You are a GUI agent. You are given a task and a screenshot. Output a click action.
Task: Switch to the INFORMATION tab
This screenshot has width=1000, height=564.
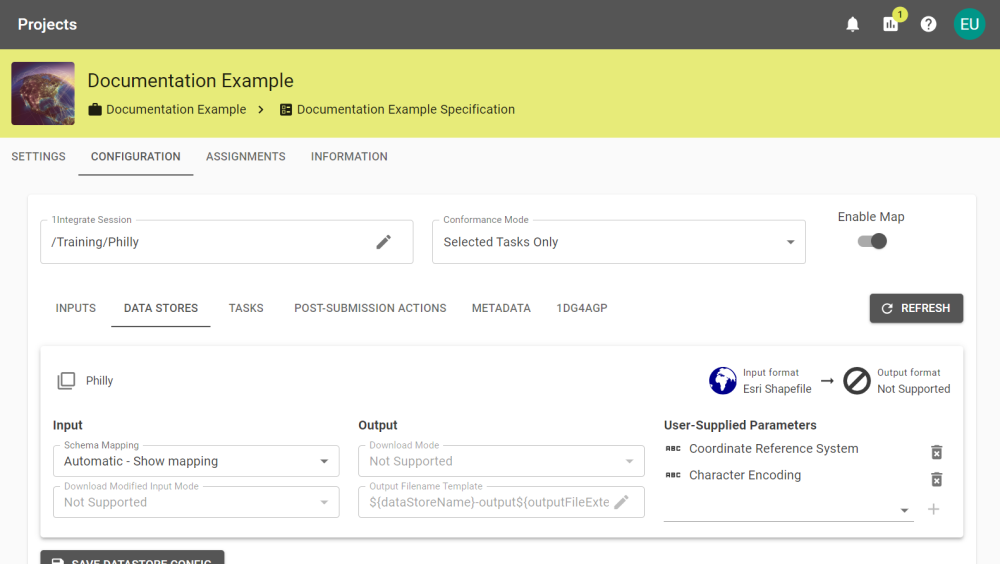click(x=349, y=156)
